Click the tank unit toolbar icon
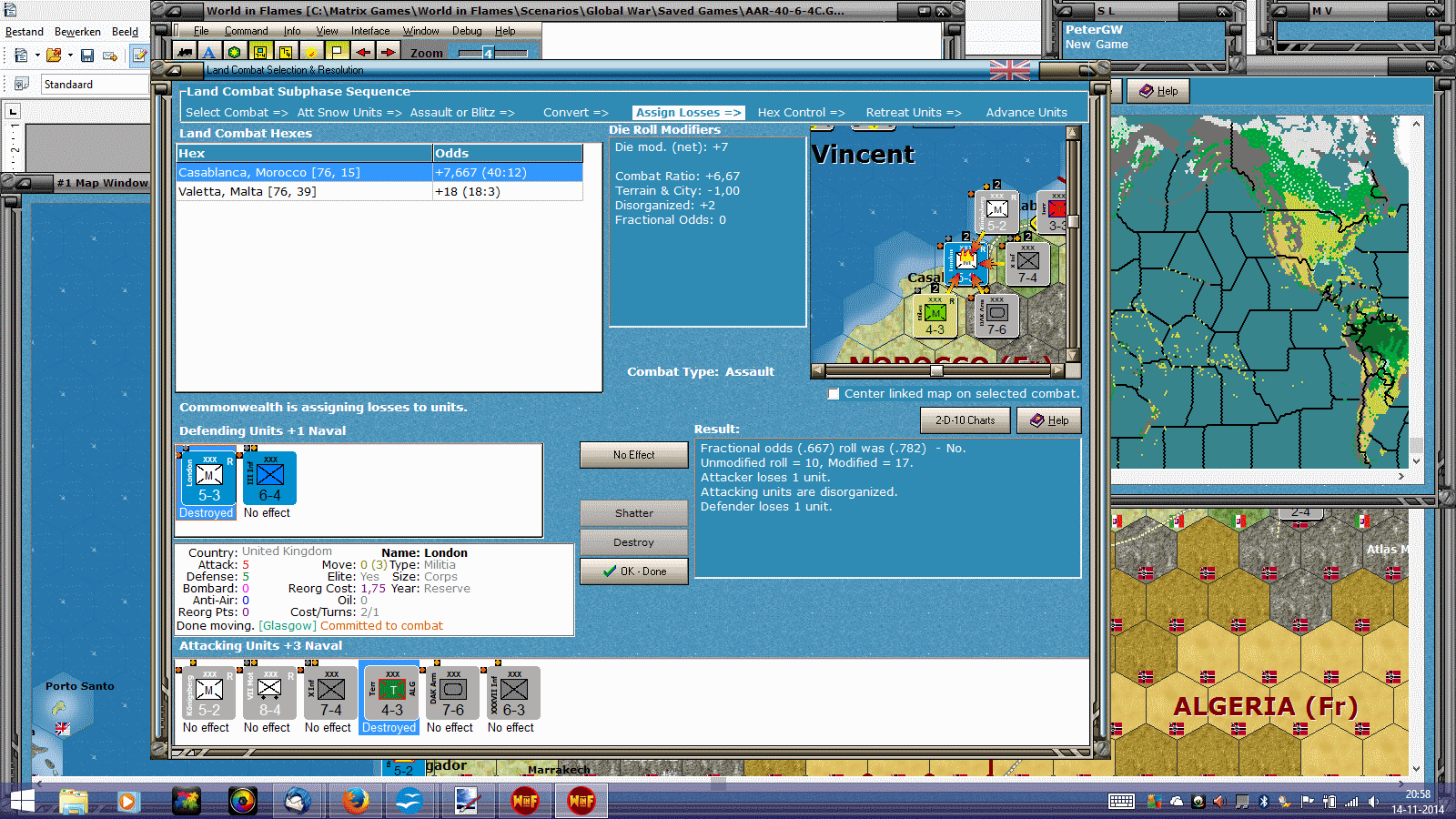The height and width of the screenshot is (819, 1456). [184, 53]
